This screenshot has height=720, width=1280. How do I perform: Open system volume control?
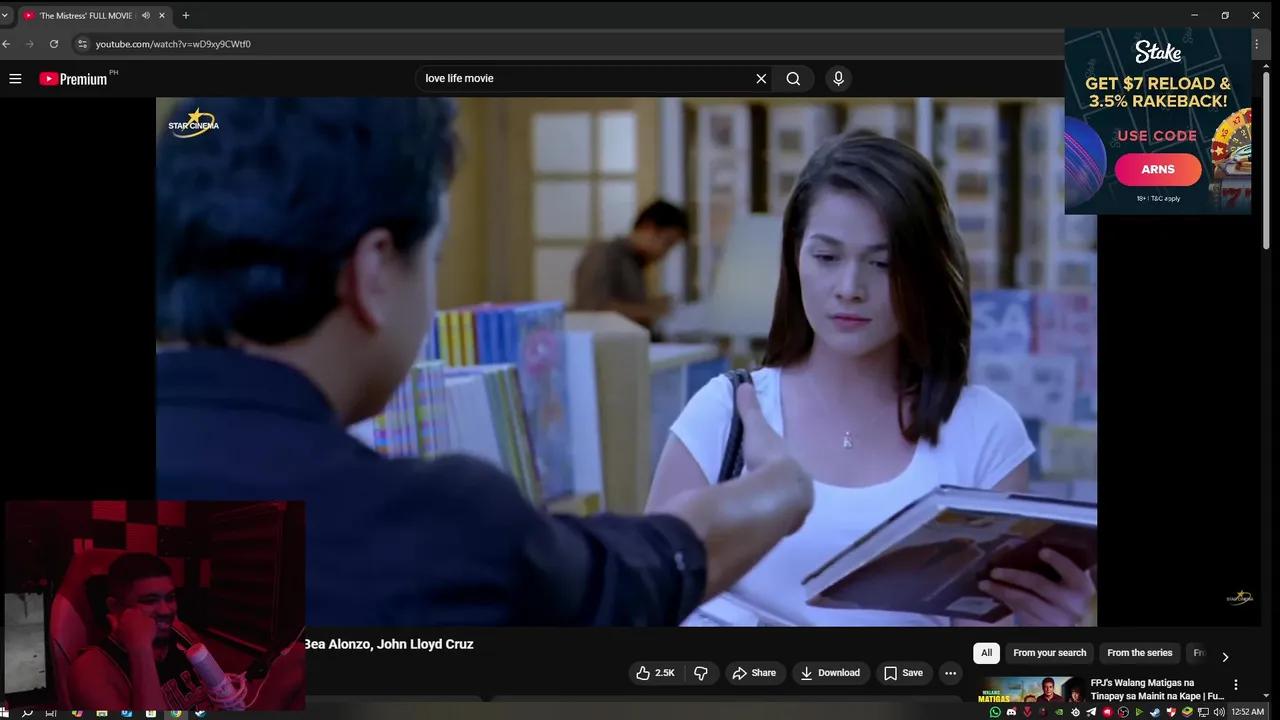click(1219, 712)
